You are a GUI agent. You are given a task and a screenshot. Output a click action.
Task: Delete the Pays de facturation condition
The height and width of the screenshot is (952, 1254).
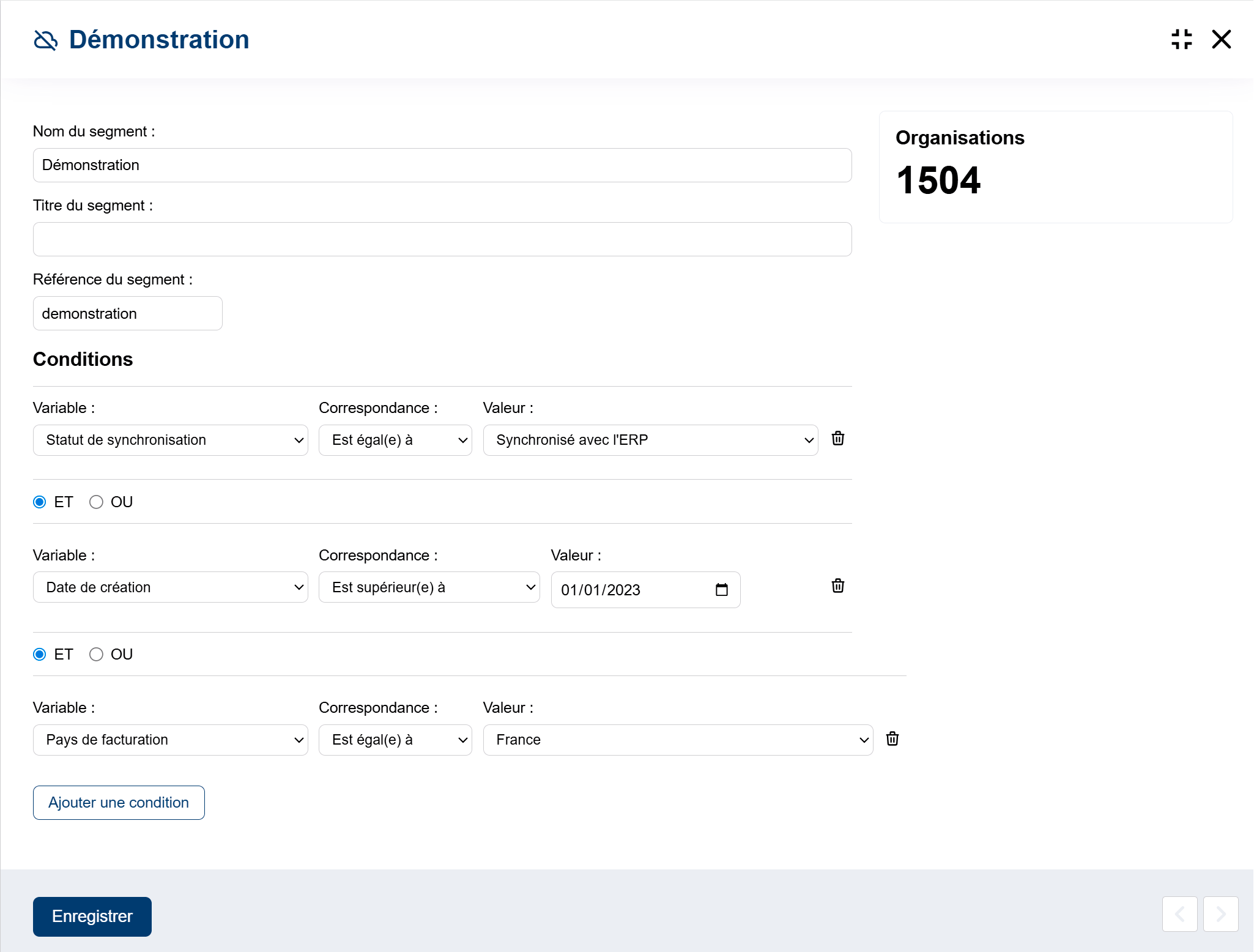[892, 739]
